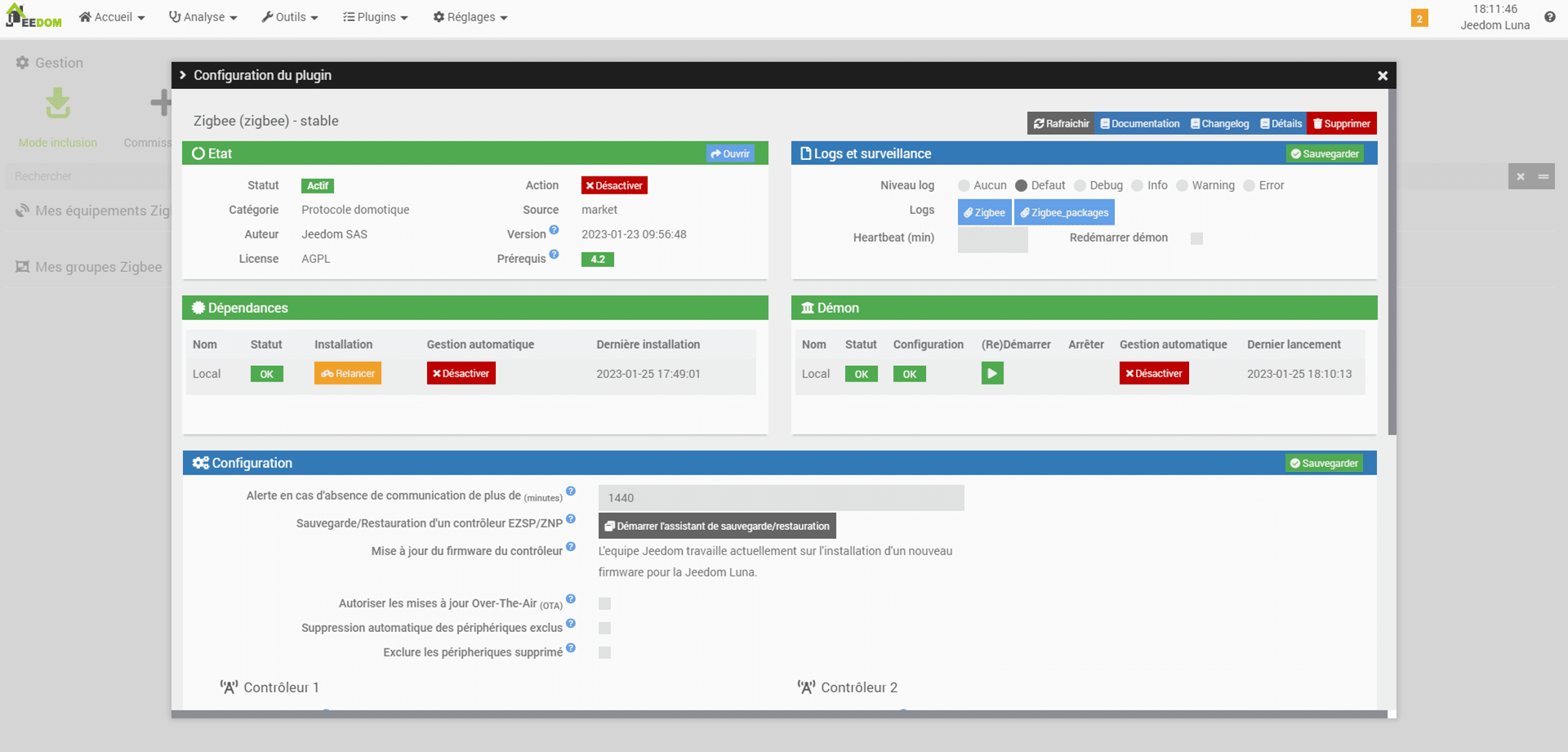Click the Mes groupes Zigbee heading
This screenshot has height=752, width=1568.
(x=98, y=267)
